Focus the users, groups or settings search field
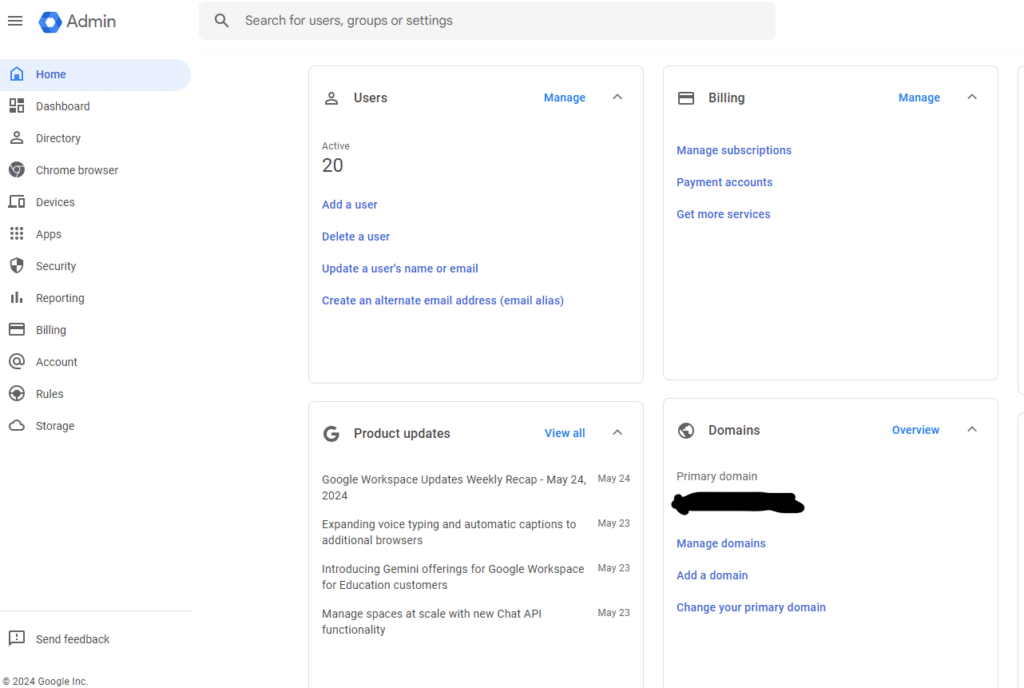 pyautogui.click(x=487, y=21)
